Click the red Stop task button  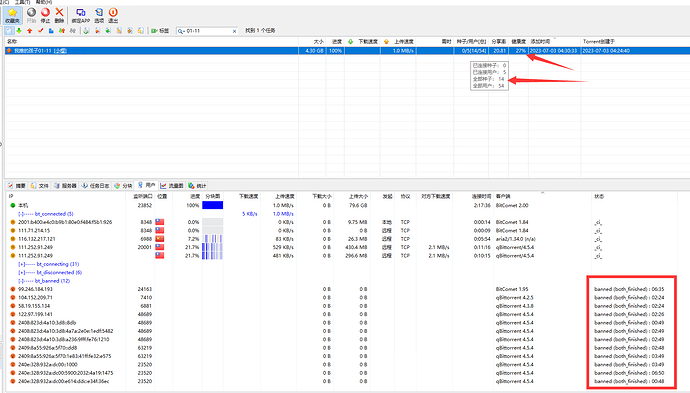click(x=45, y=15)
